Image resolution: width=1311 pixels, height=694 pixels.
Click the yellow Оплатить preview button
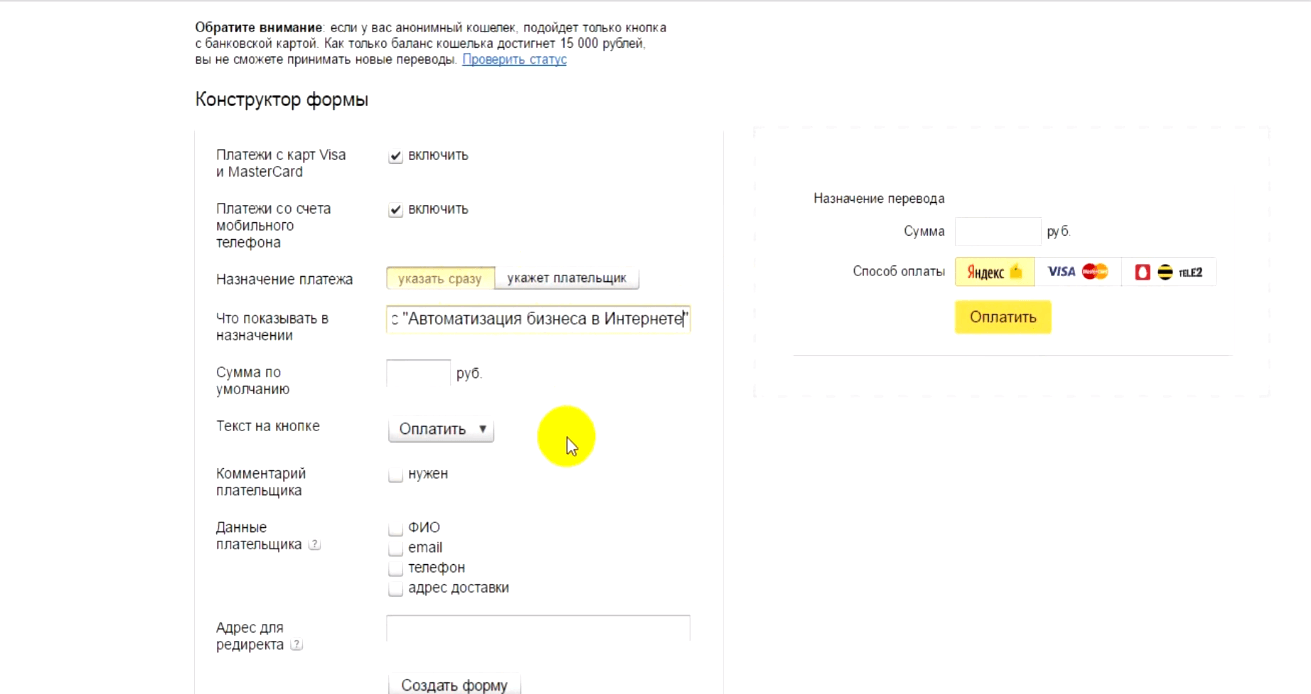(1002, 317)
